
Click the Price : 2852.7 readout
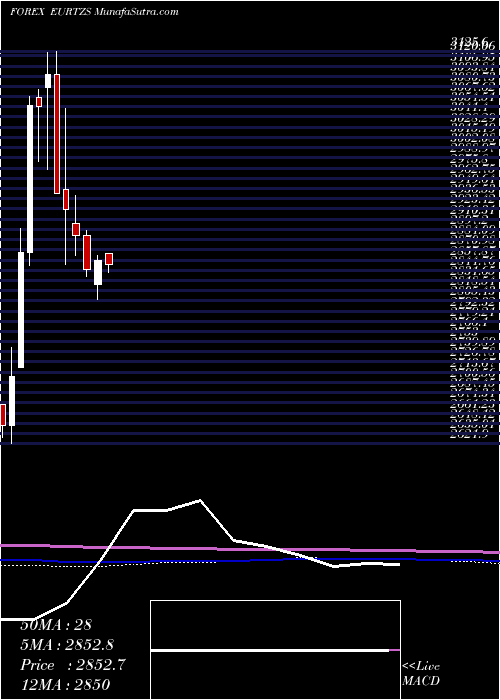tap(73, 665)
